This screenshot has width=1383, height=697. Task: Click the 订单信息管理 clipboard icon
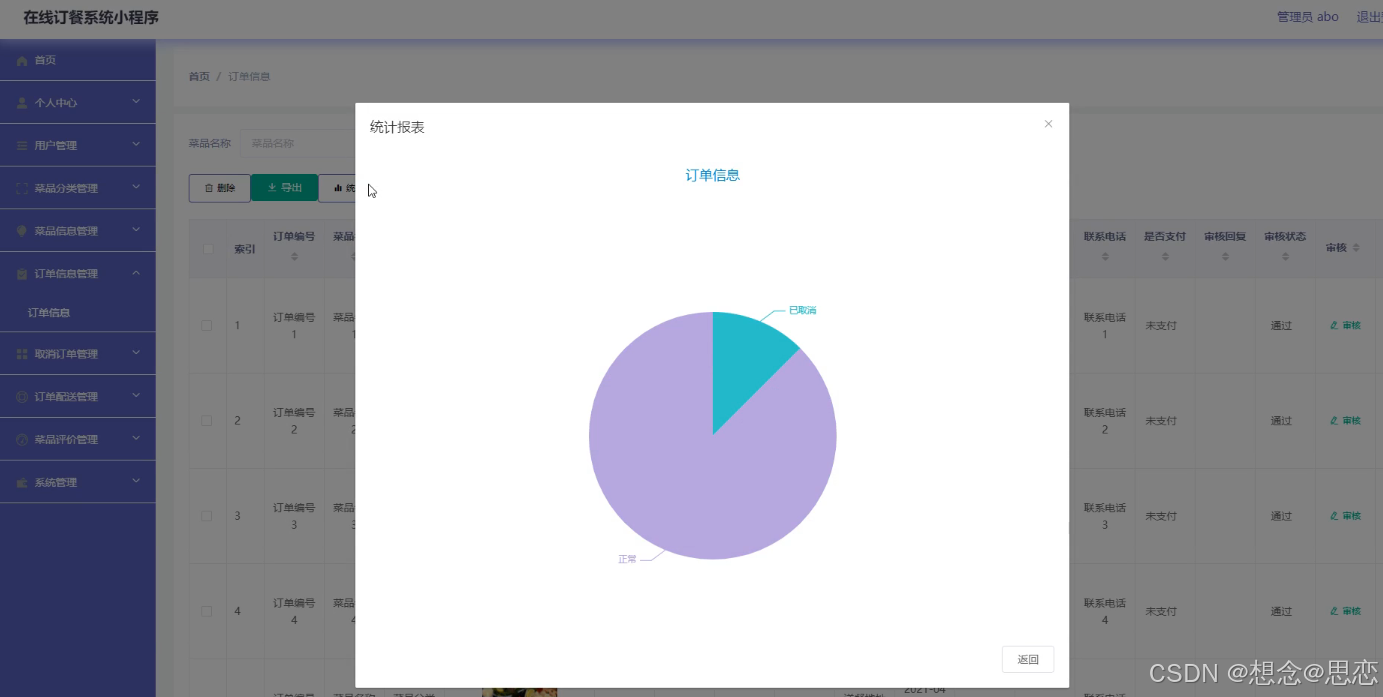point(22,274)
